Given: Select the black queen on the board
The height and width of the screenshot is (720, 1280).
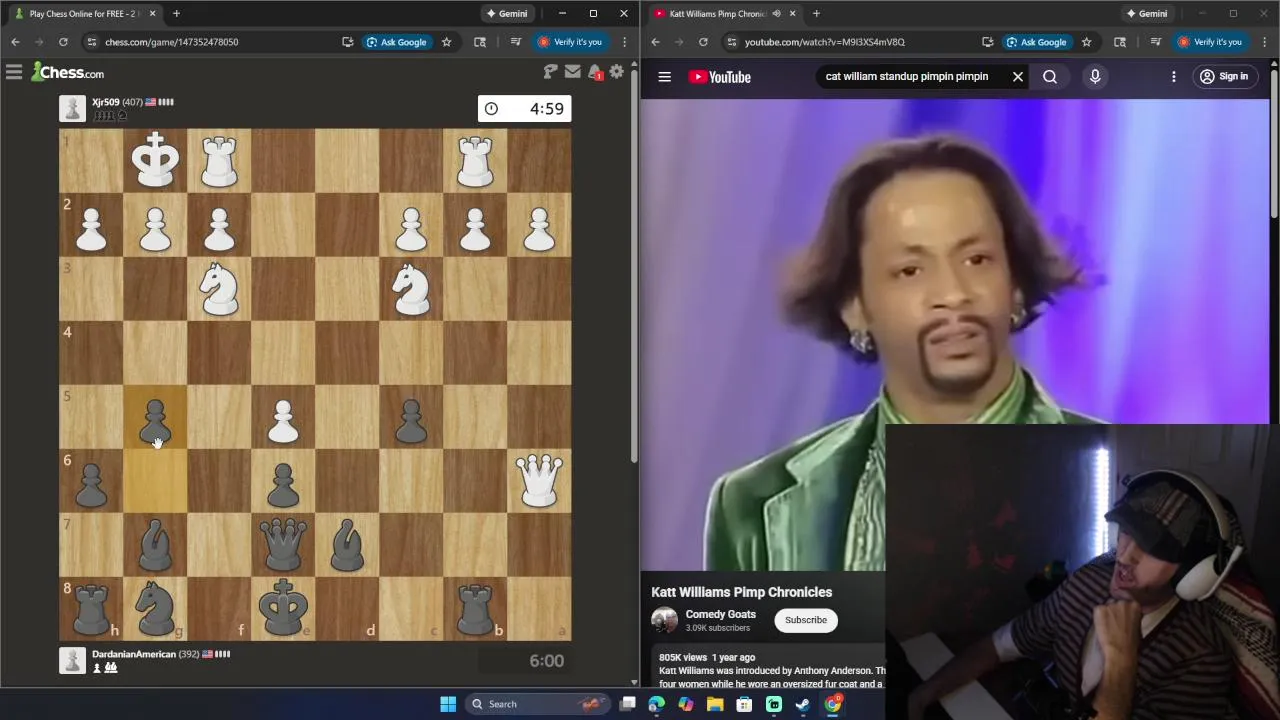Looking at the screenshot, I should pos(283,544).
